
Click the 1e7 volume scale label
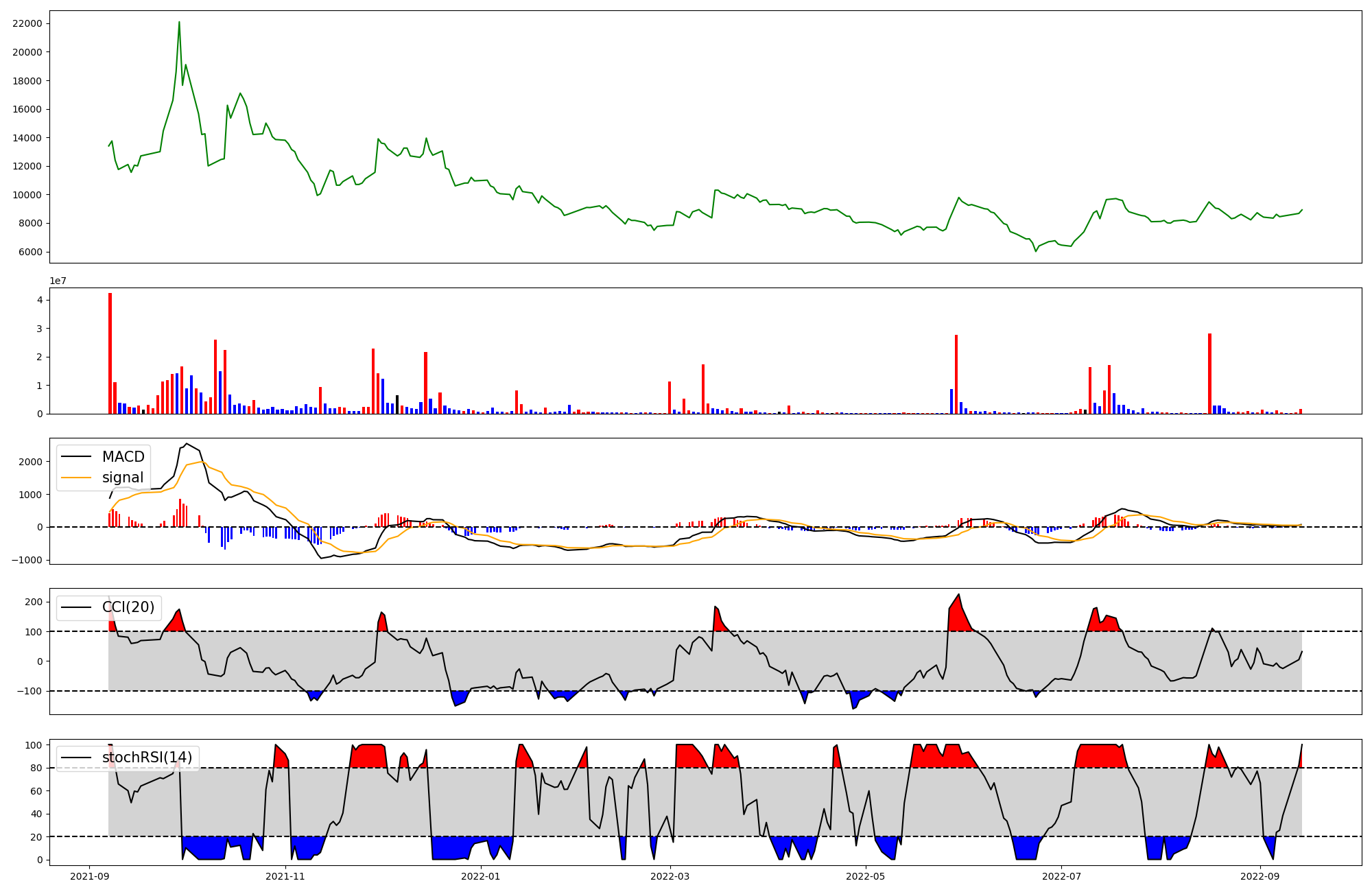tap(58, 281)
